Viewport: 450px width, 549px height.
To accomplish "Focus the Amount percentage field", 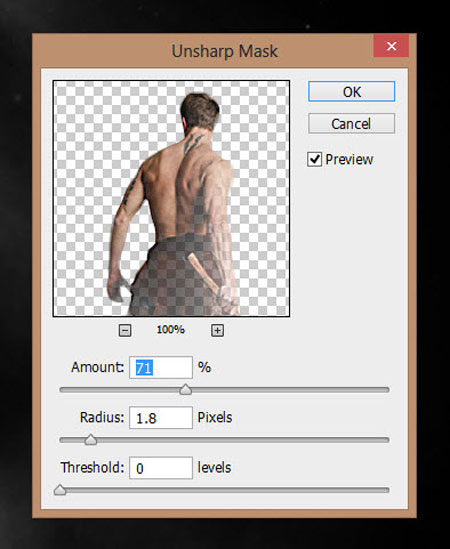I will point(161,367).
